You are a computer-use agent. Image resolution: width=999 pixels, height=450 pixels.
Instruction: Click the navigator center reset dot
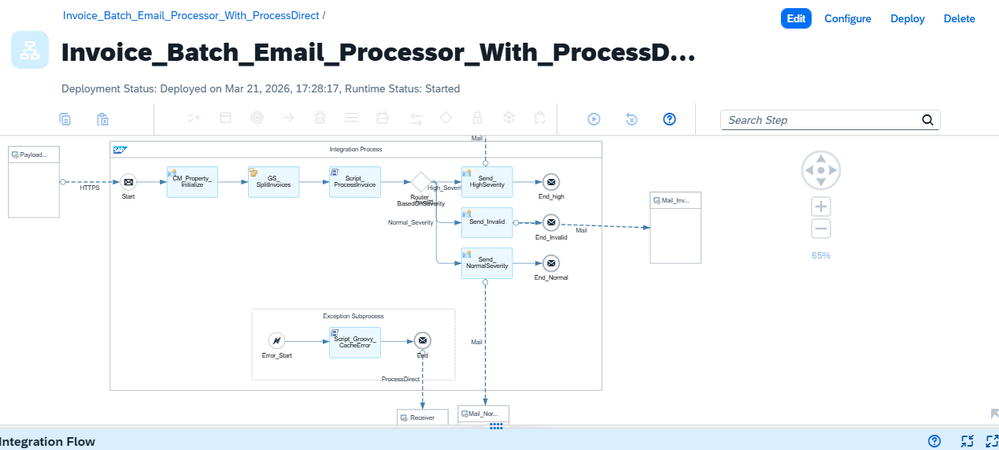point(821,170)
